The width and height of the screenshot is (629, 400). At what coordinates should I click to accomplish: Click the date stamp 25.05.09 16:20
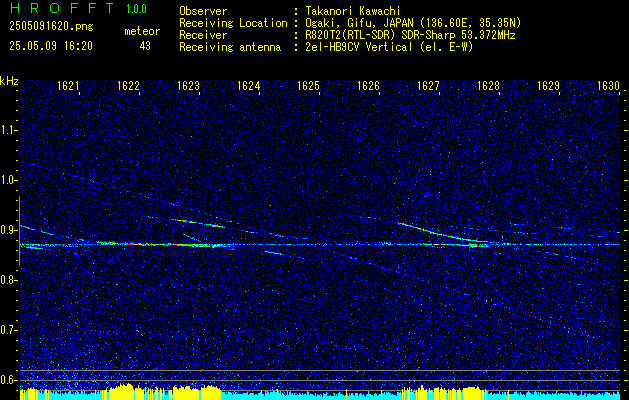(51, 46)
